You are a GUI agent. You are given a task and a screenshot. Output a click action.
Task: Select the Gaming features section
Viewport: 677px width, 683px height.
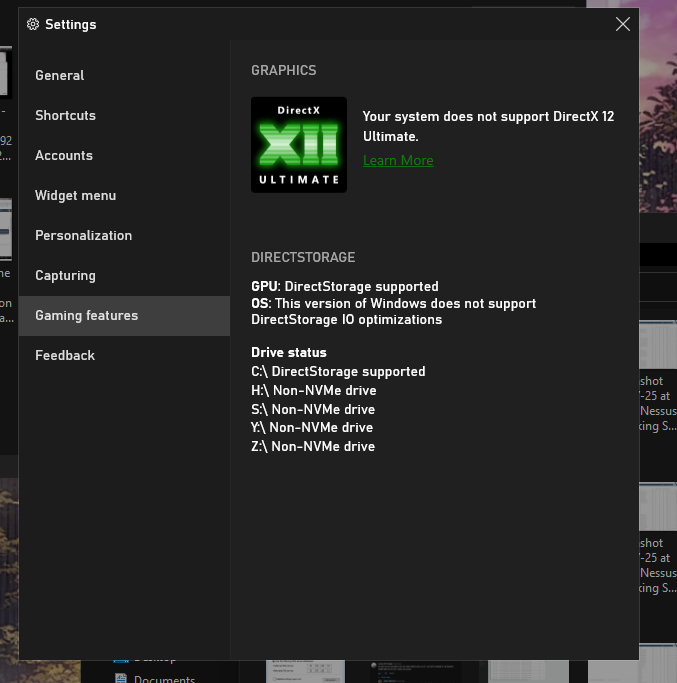tap(124, 316)
